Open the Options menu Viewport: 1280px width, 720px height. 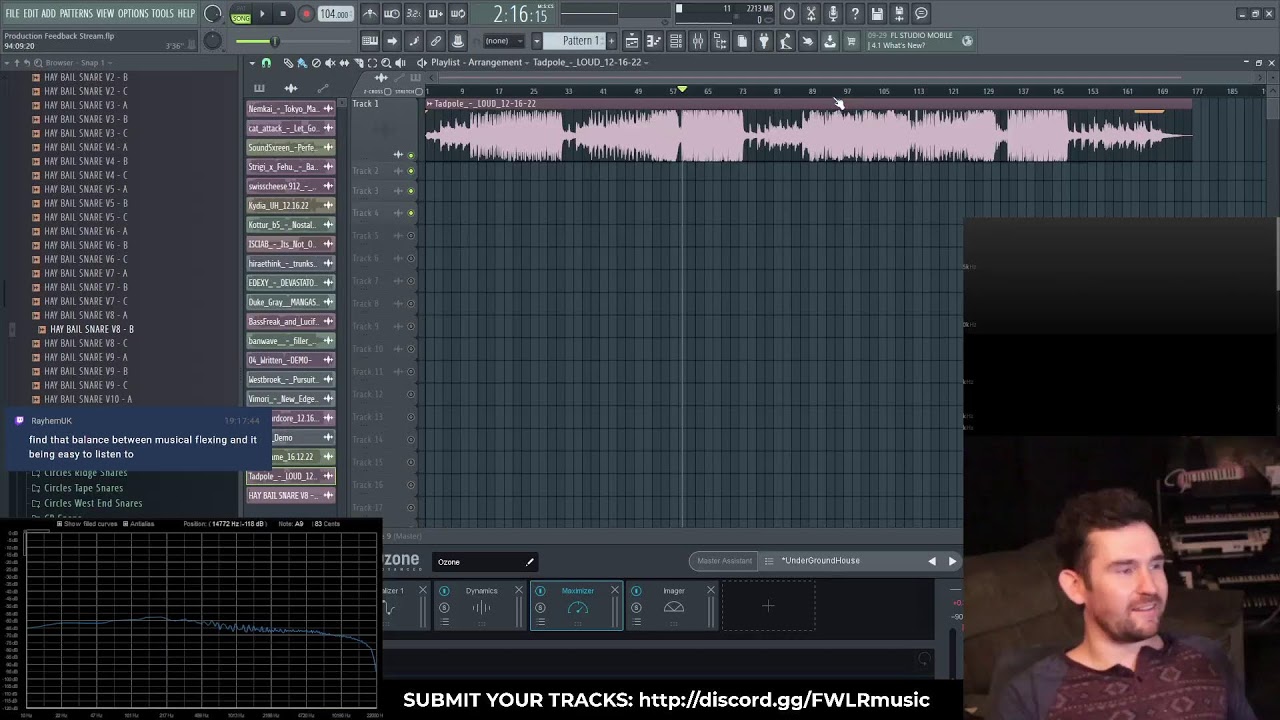(133, 13)
